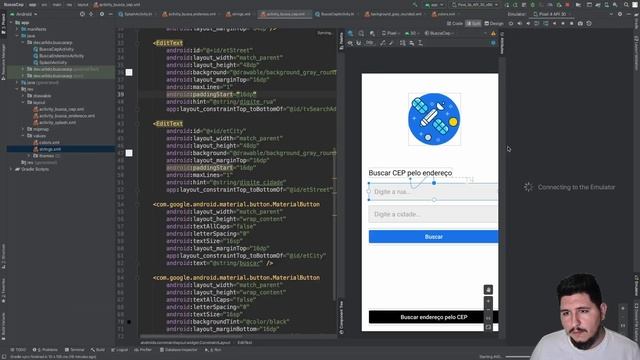Click white color swatch on line 36 gutter
This screenshot has height=360, width=640.
click(x=129, y=72)
